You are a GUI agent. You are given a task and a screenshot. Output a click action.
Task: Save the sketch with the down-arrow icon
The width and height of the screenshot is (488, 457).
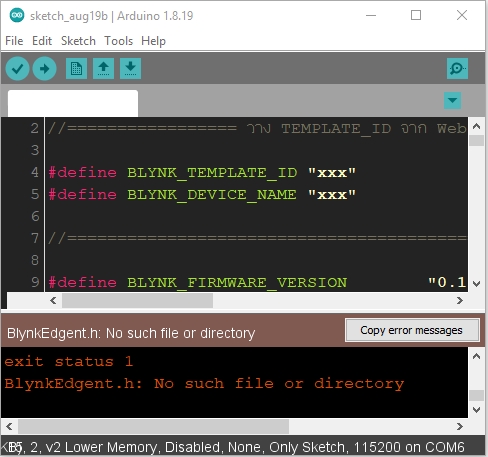click(130, 69)
